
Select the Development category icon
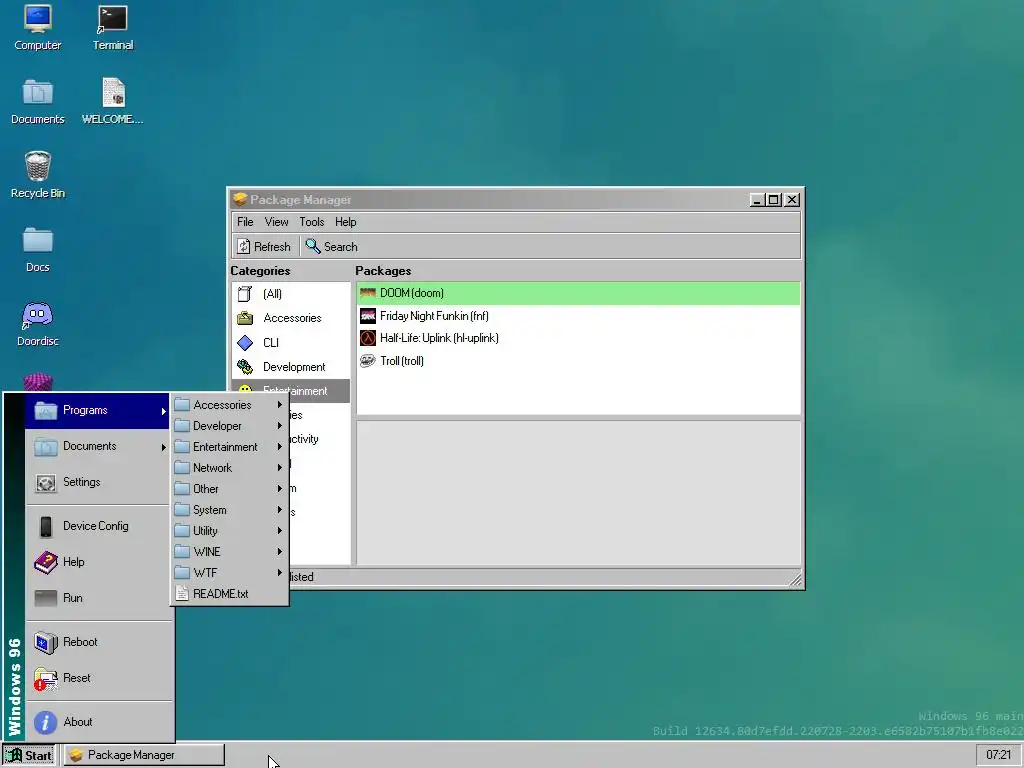[x=245, y=367]
